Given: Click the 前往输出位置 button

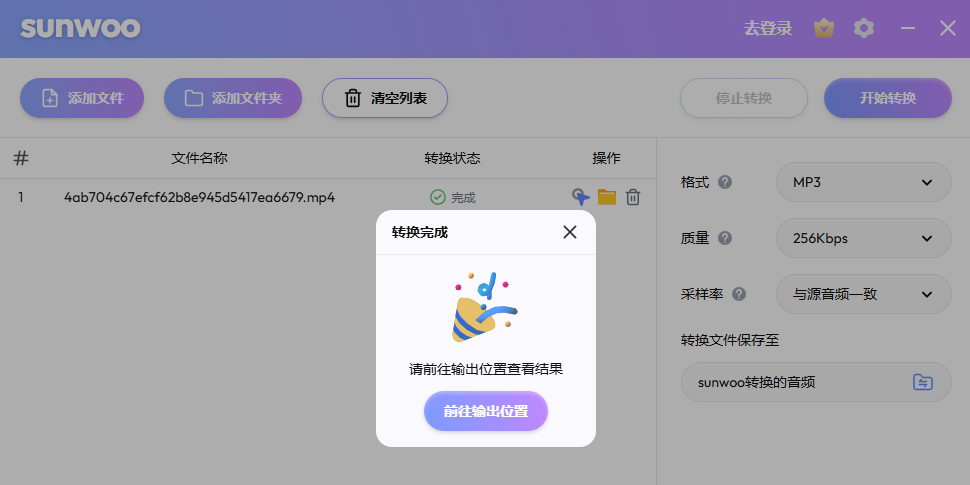Looking at the screenshot, I should tap(486, 411).
